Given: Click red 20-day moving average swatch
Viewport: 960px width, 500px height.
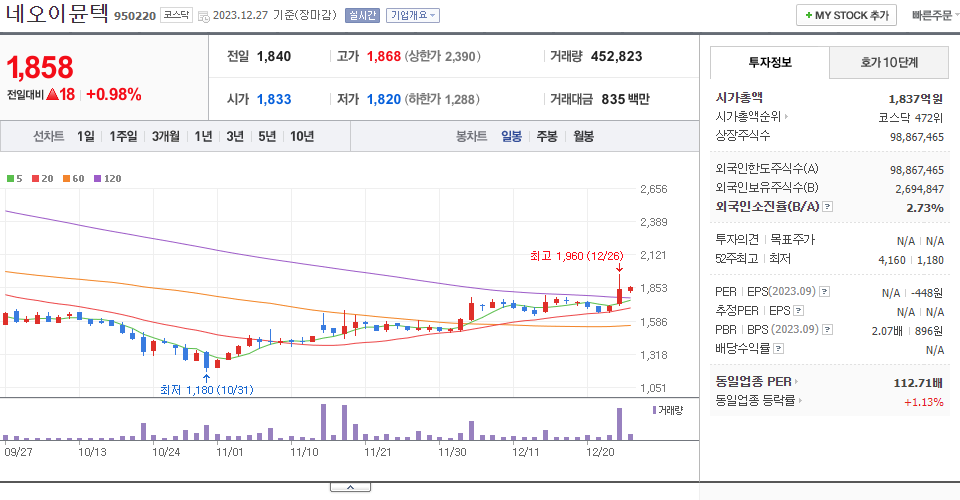Looking at the screenshot, I should coord(36,179).
